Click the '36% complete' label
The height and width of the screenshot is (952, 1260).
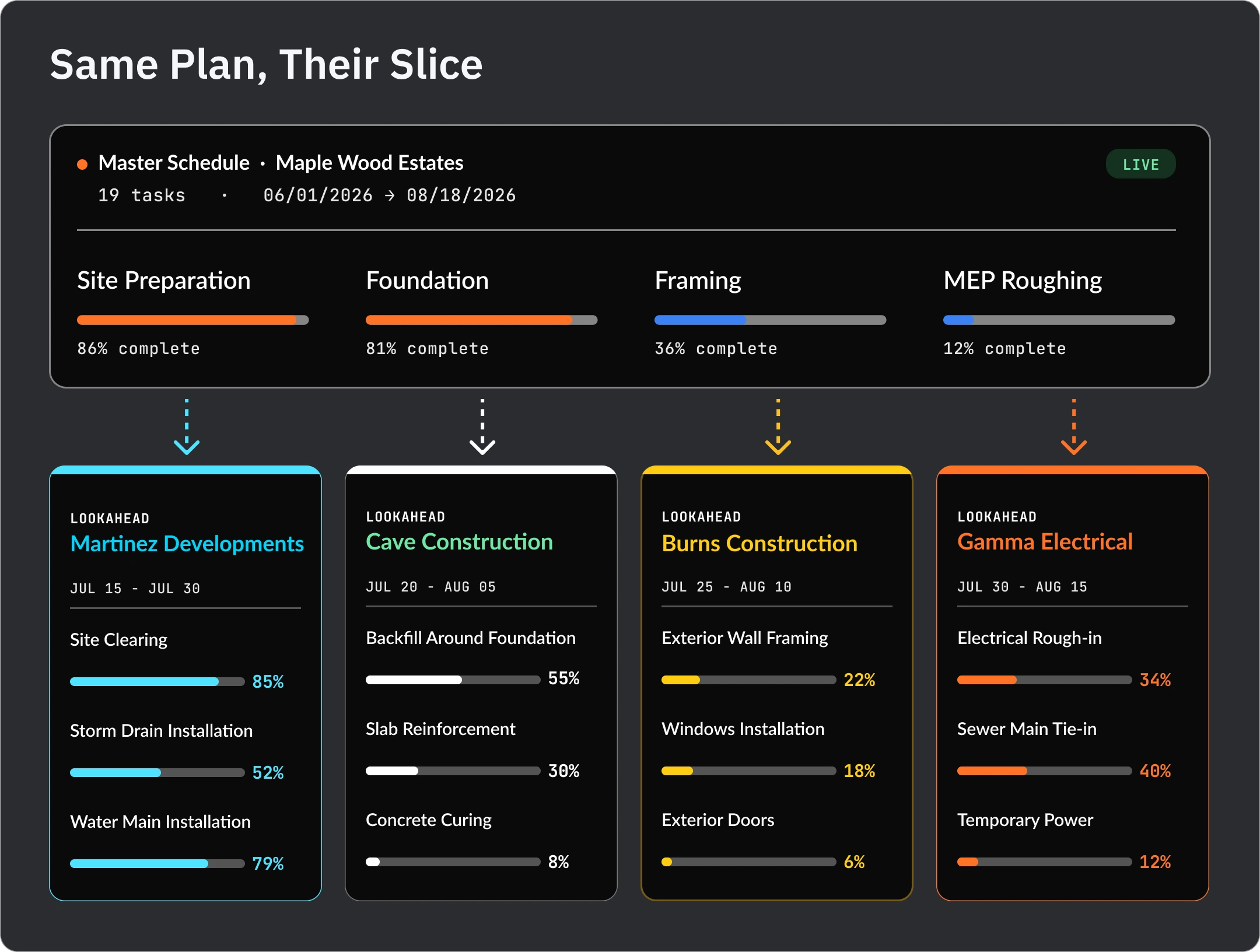pyautogui.click(x=716, y=349)
